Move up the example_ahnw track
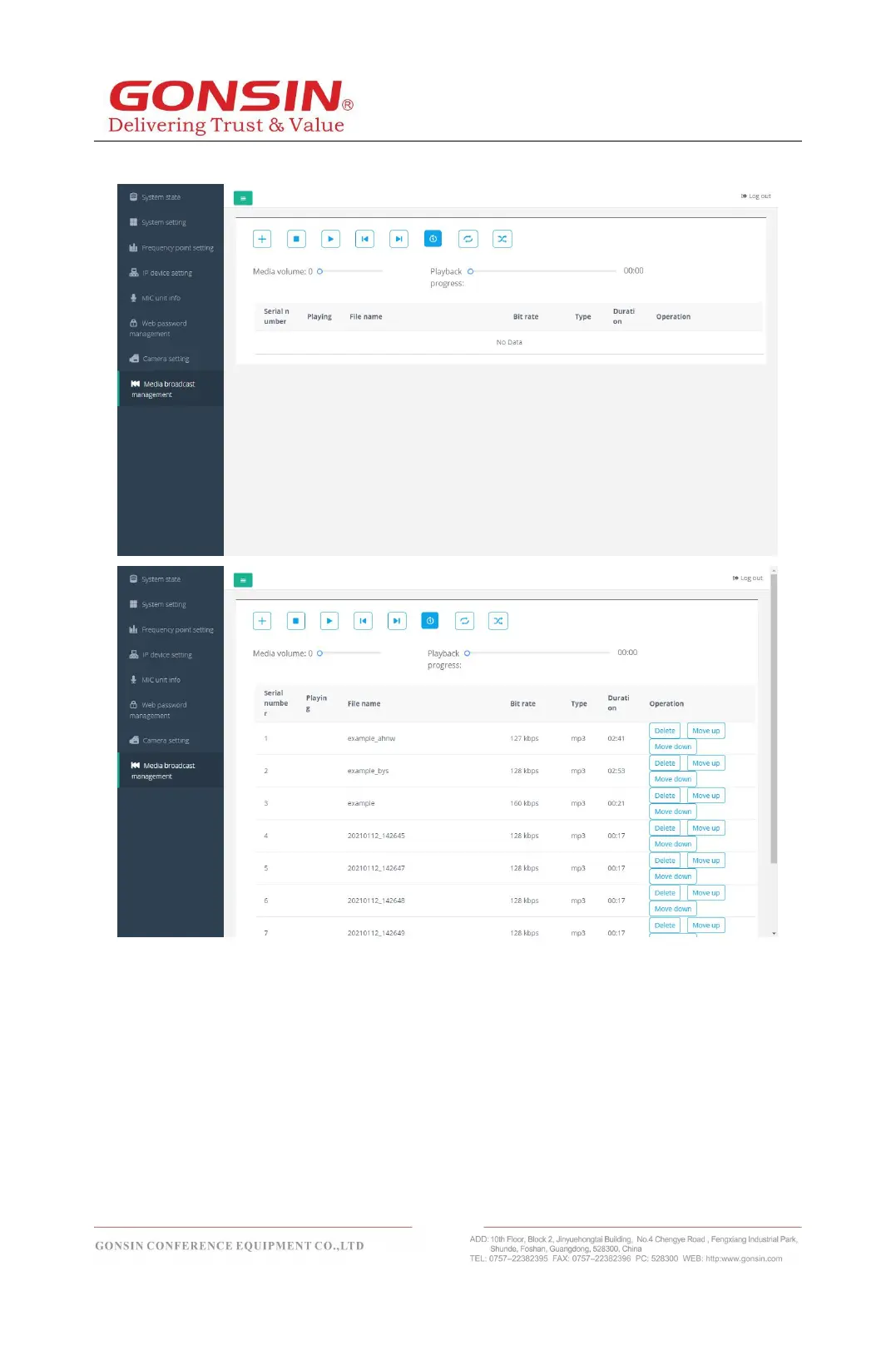 point(706,731)
